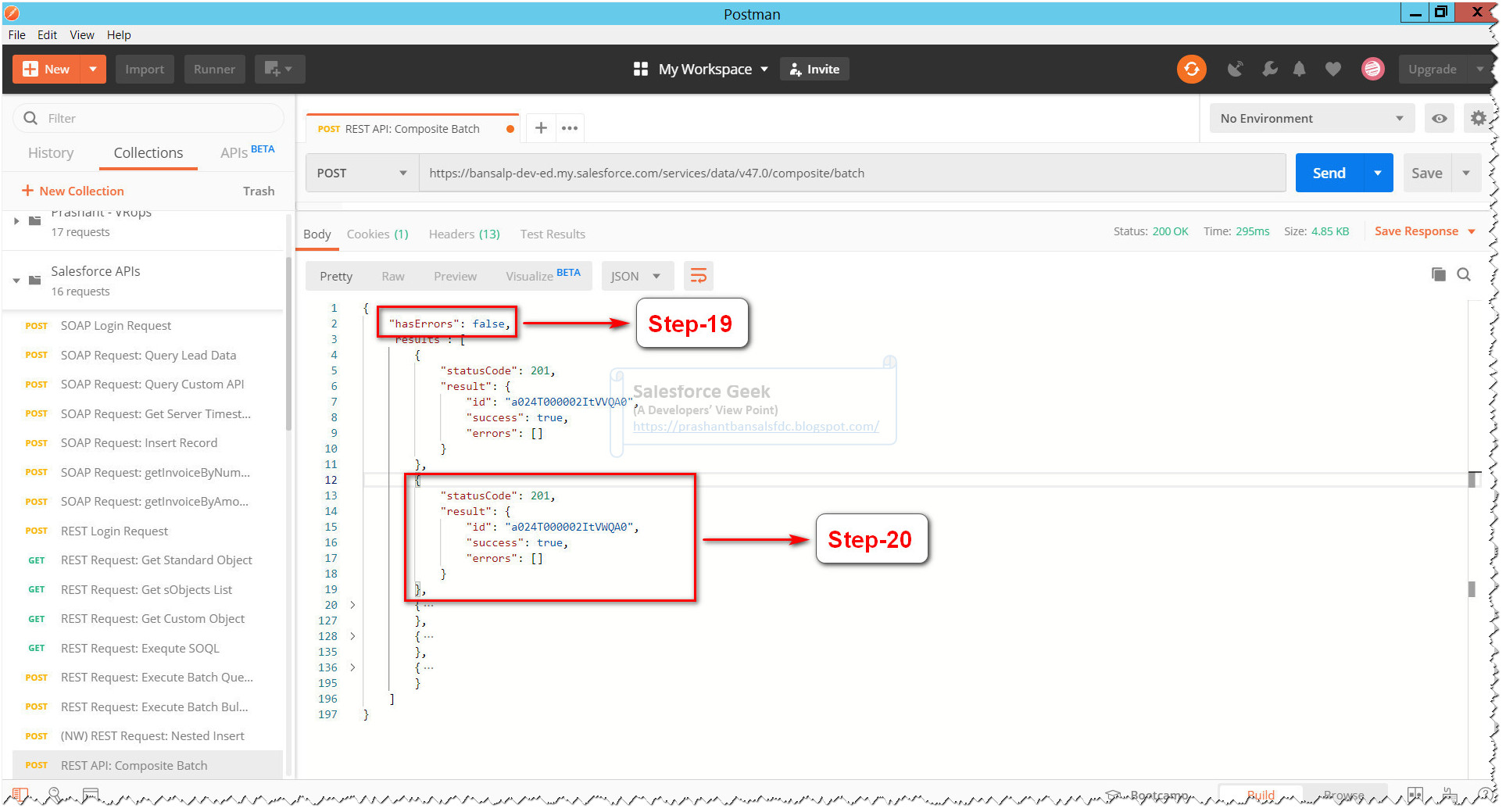1506x812 pixels.
Task: Click workspace grid icon
Action: click(640, 69)
